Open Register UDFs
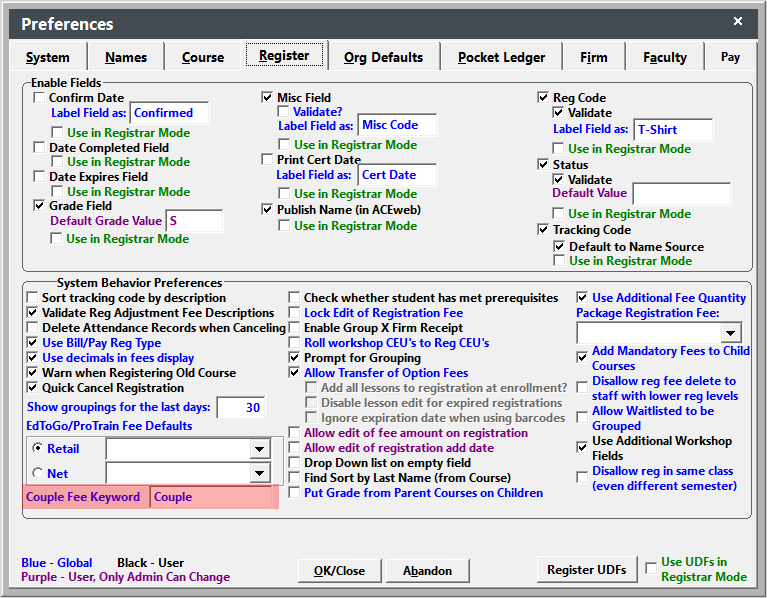Image resolution: width=767 pixels, height=598 pixels. click(587, 570)
